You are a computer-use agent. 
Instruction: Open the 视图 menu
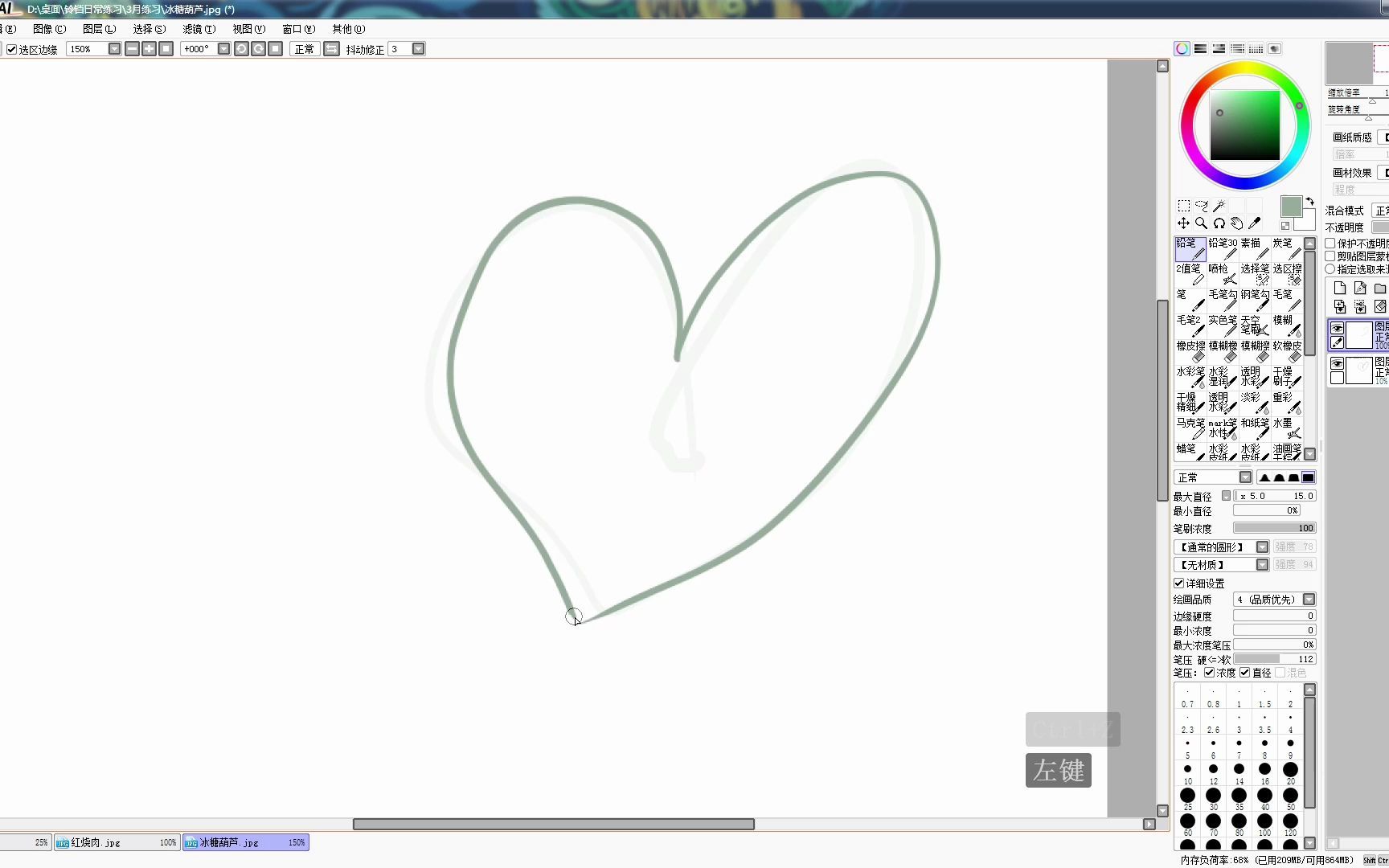[x=249, y=29]
